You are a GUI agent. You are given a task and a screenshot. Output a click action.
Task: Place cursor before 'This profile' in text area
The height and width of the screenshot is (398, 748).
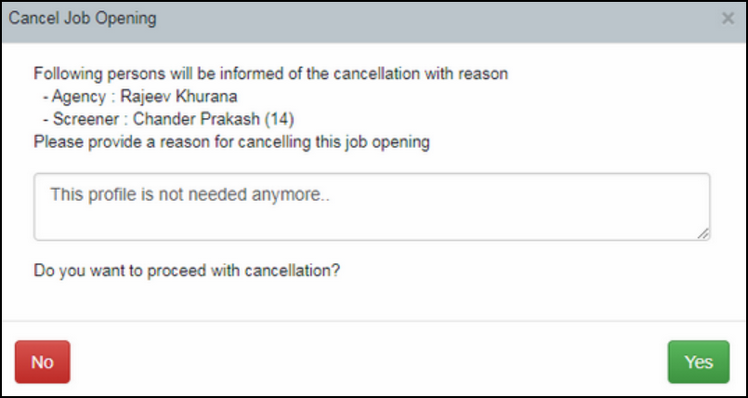(50, 194)
